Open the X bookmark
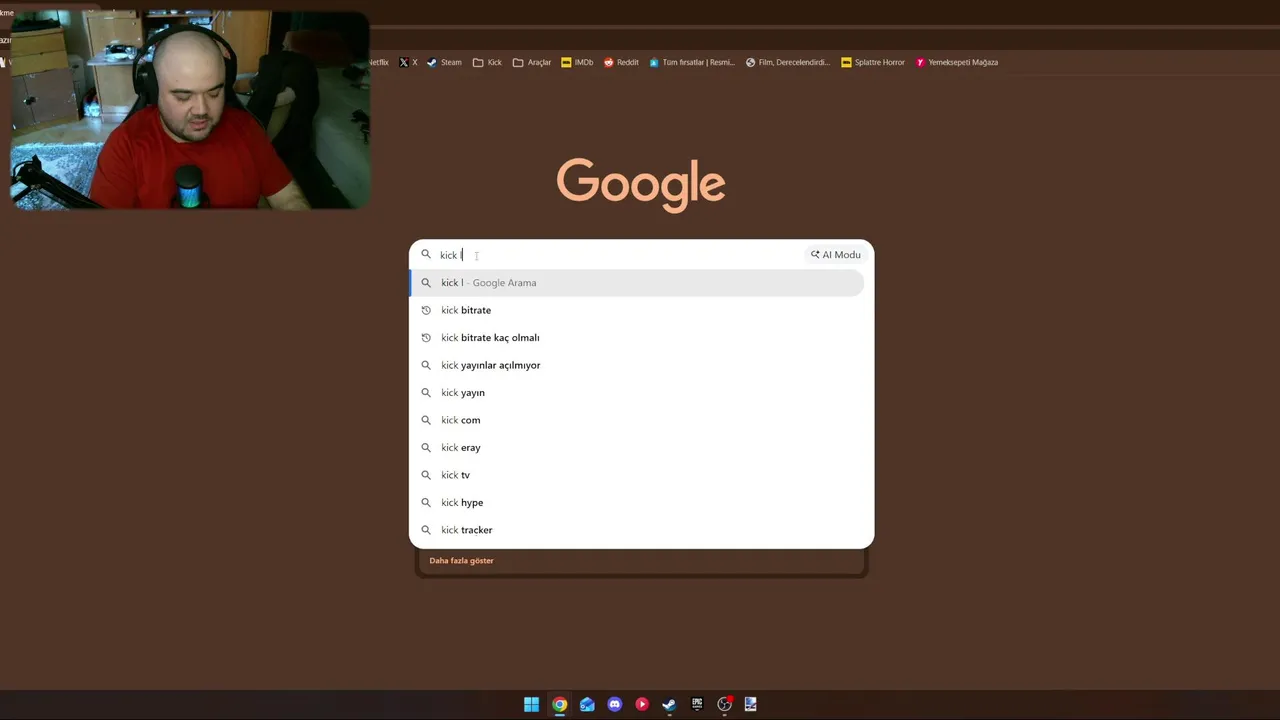 point(408,62)
